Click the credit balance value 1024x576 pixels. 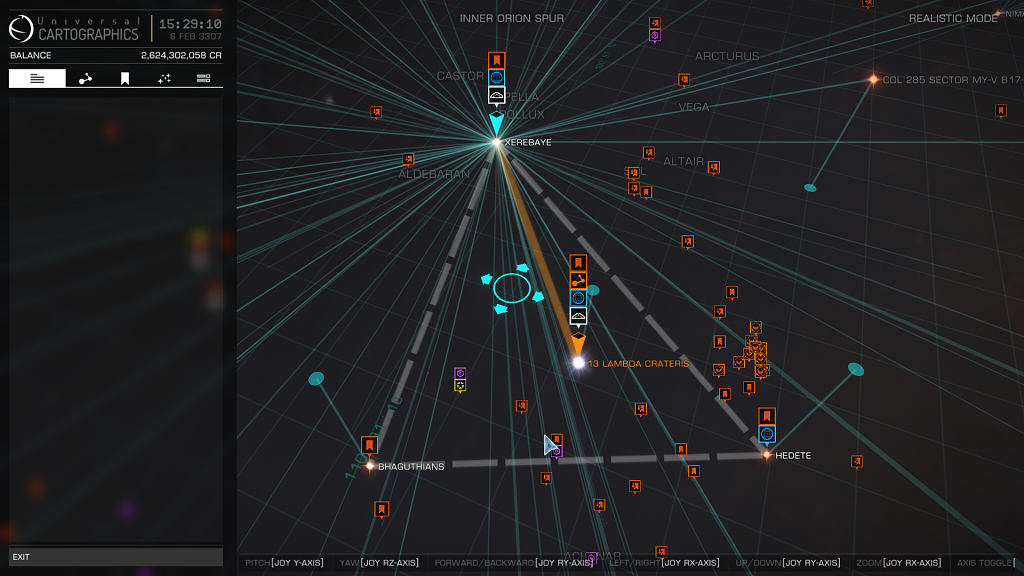(181, 56)
